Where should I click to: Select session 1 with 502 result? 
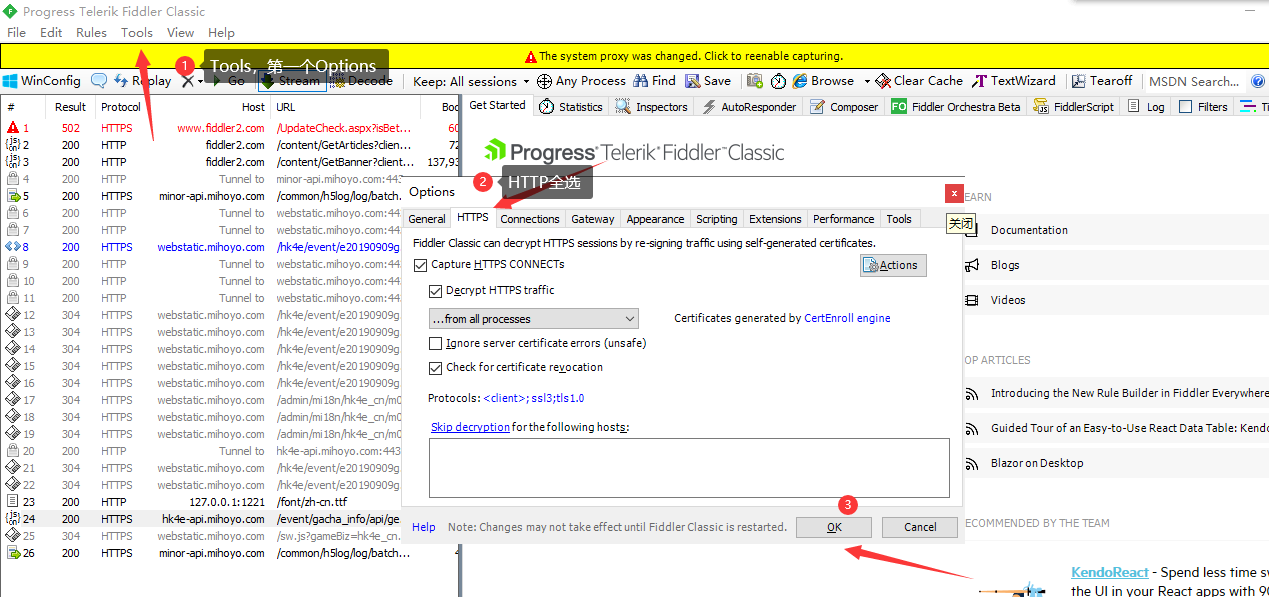point(229,128)
